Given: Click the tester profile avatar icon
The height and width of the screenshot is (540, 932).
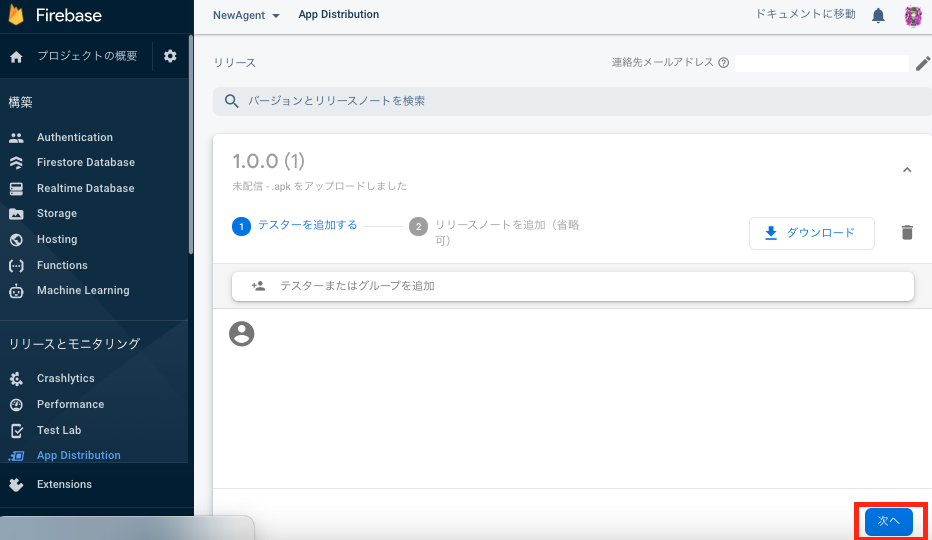Looking at the screenshot, I should pos(241,334).
